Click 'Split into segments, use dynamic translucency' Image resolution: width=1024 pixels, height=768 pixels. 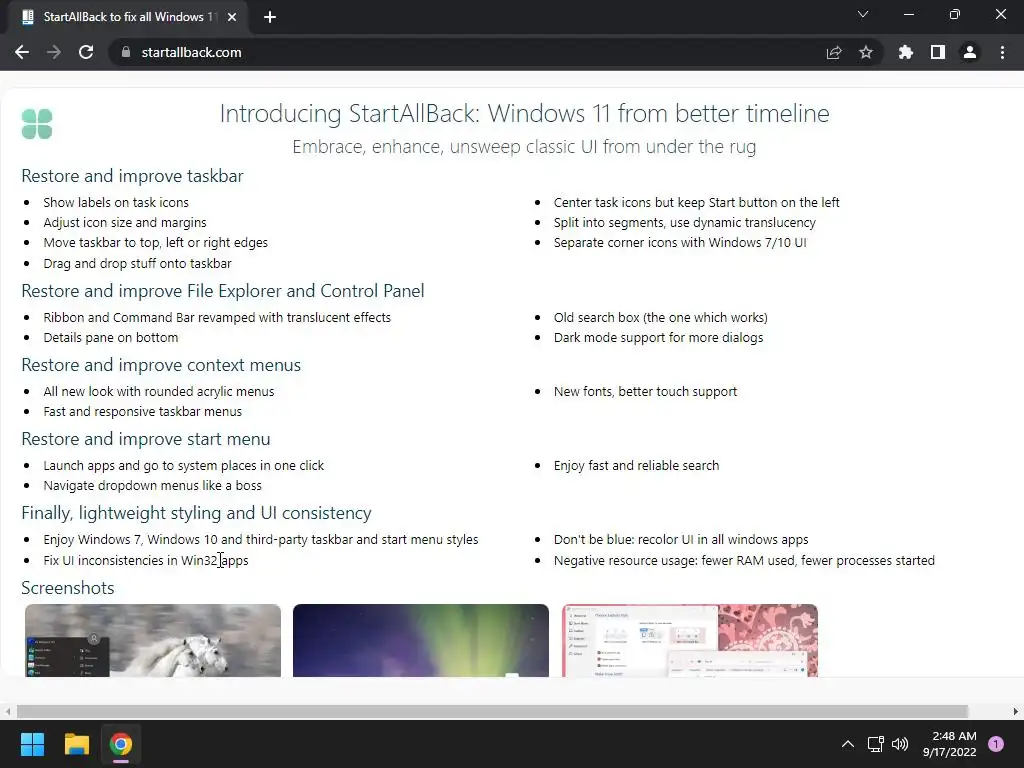(x=684, y=223)
